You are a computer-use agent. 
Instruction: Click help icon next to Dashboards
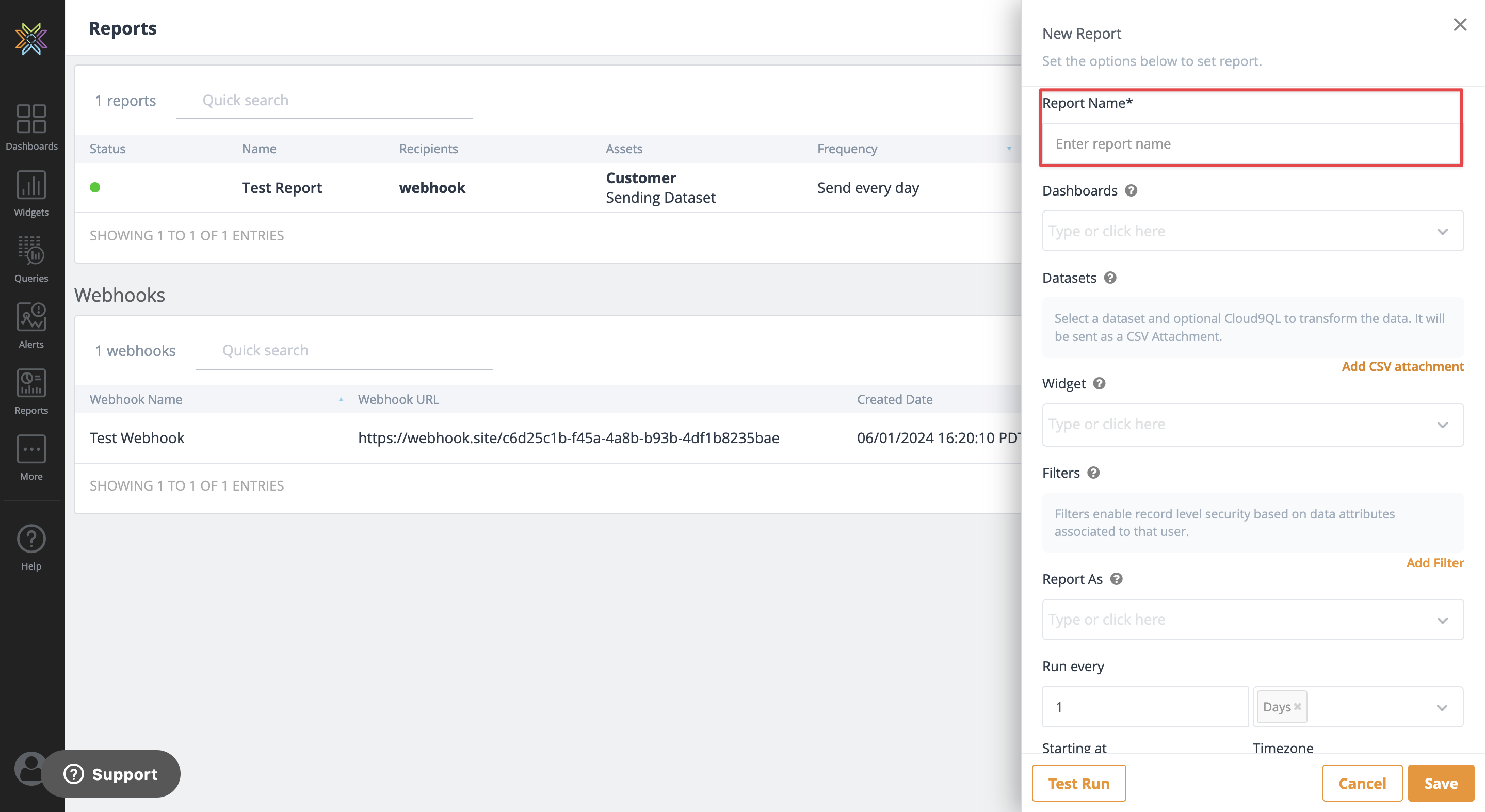(x=1131, y=190)
